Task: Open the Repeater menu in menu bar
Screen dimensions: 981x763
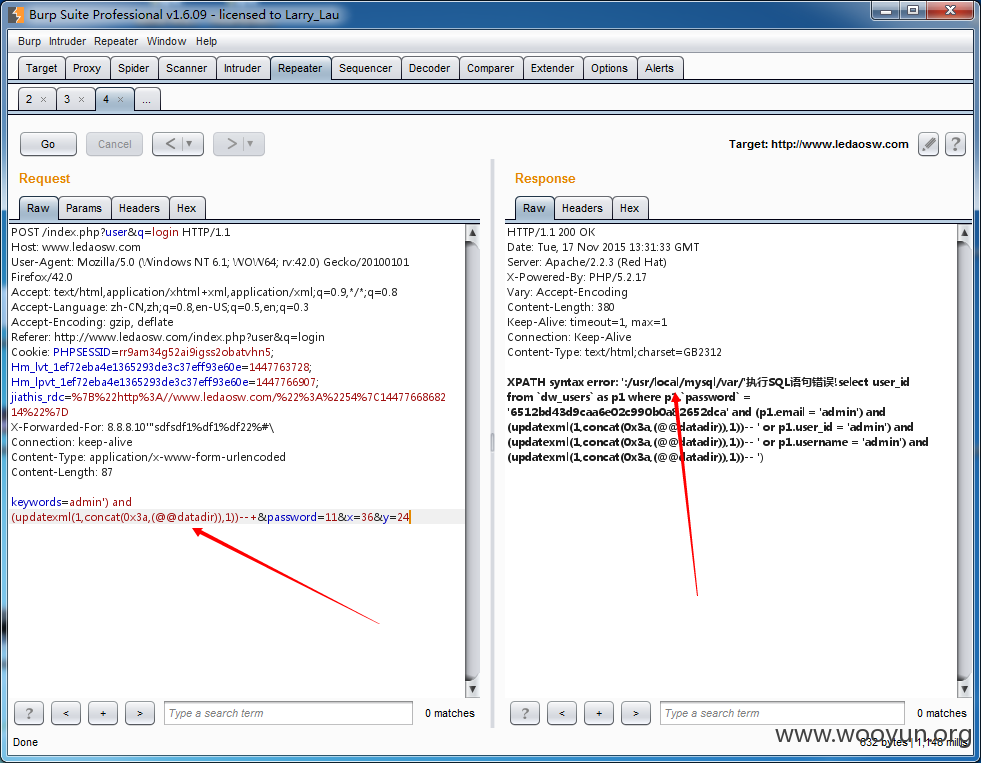Action: [116, 41]
